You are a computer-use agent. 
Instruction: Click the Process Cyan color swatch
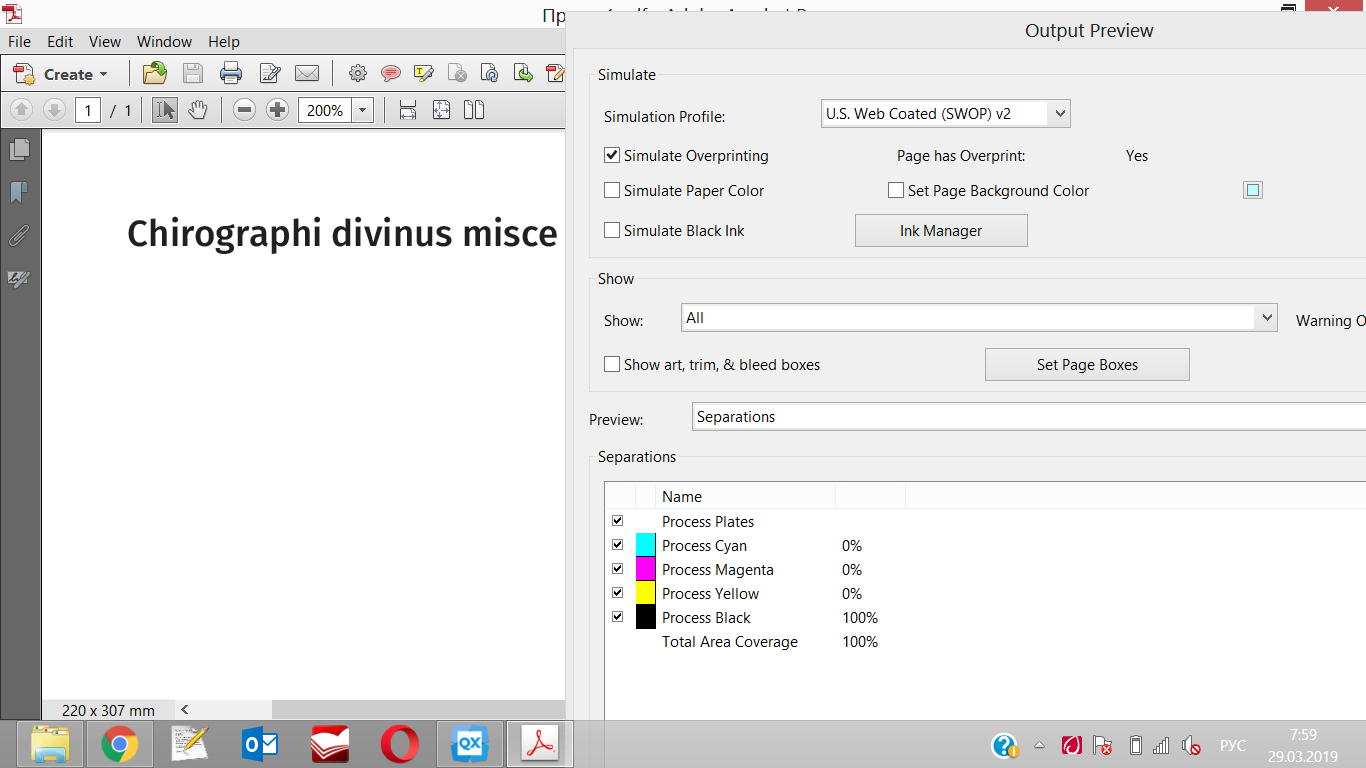click(646, 545)
